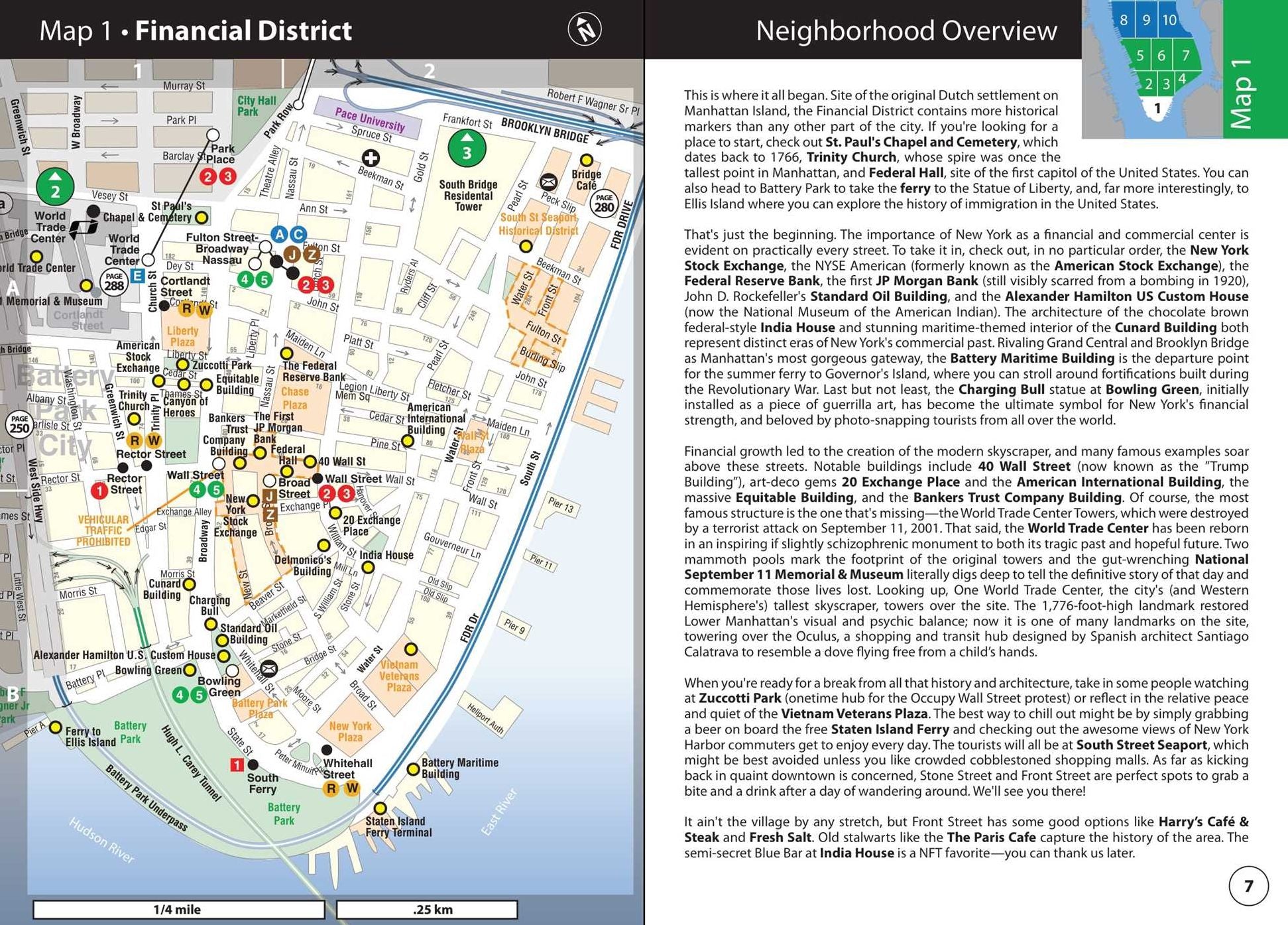
Task: Click the green circle marker numbered 3
Action: pyautogui.click(x=467, y=149)
